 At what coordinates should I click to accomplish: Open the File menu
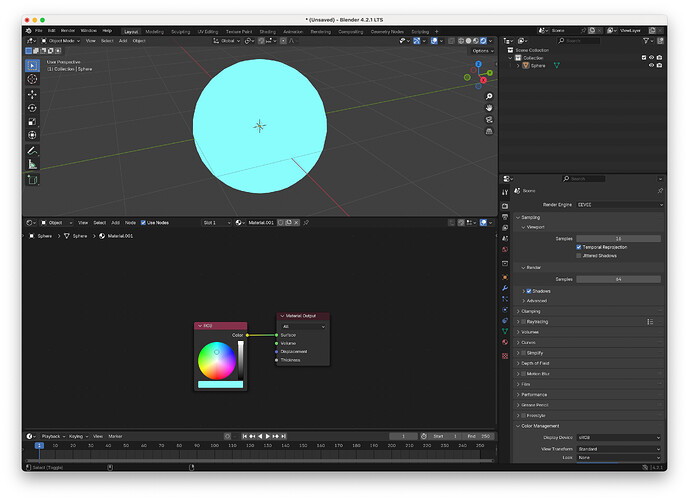point(39,31)
